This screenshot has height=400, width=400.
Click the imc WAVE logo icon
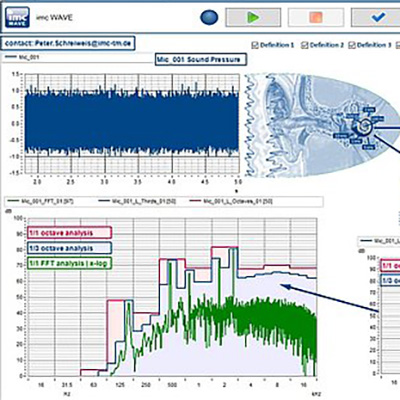[17, 17]
